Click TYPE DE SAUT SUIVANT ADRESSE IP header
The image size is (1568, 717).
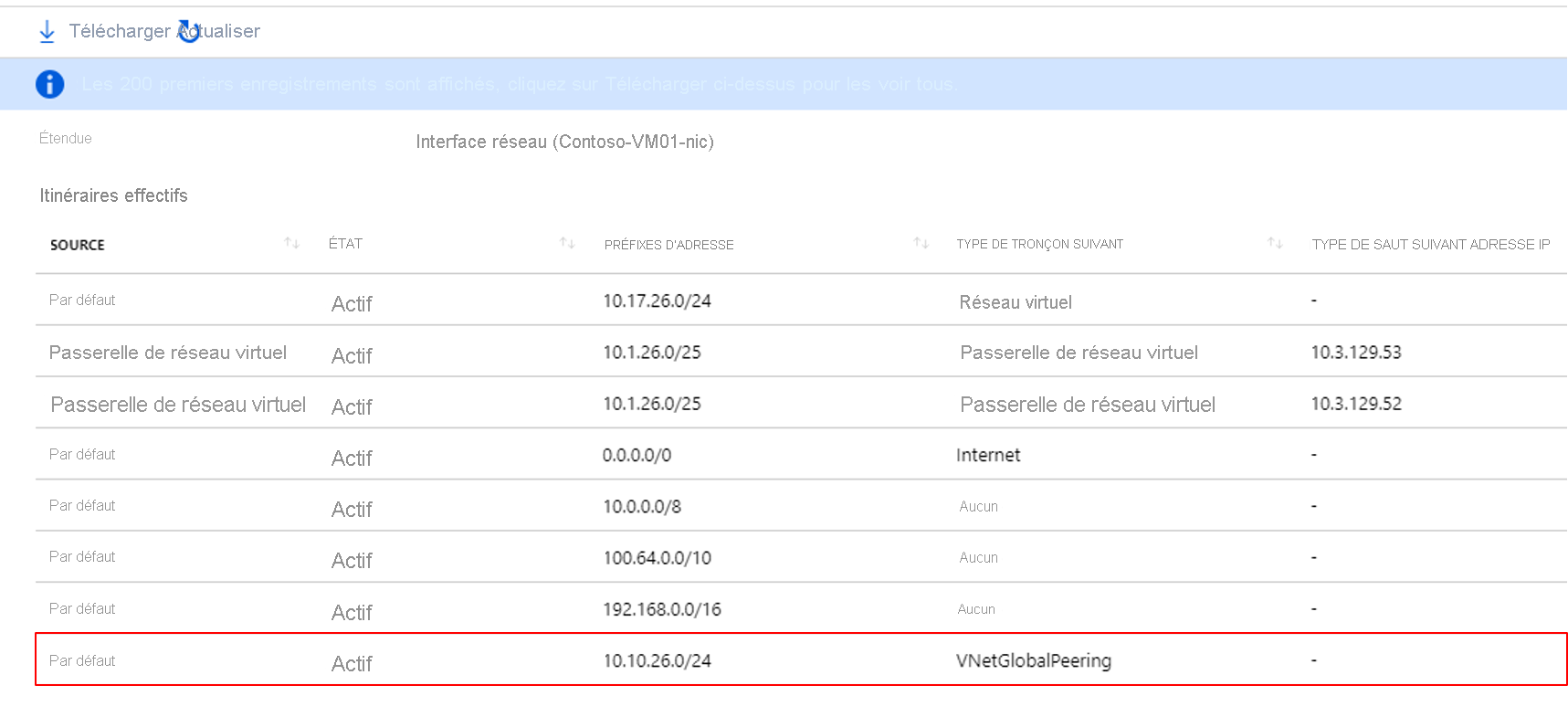pyautogui.click(x=1431, y=244)
